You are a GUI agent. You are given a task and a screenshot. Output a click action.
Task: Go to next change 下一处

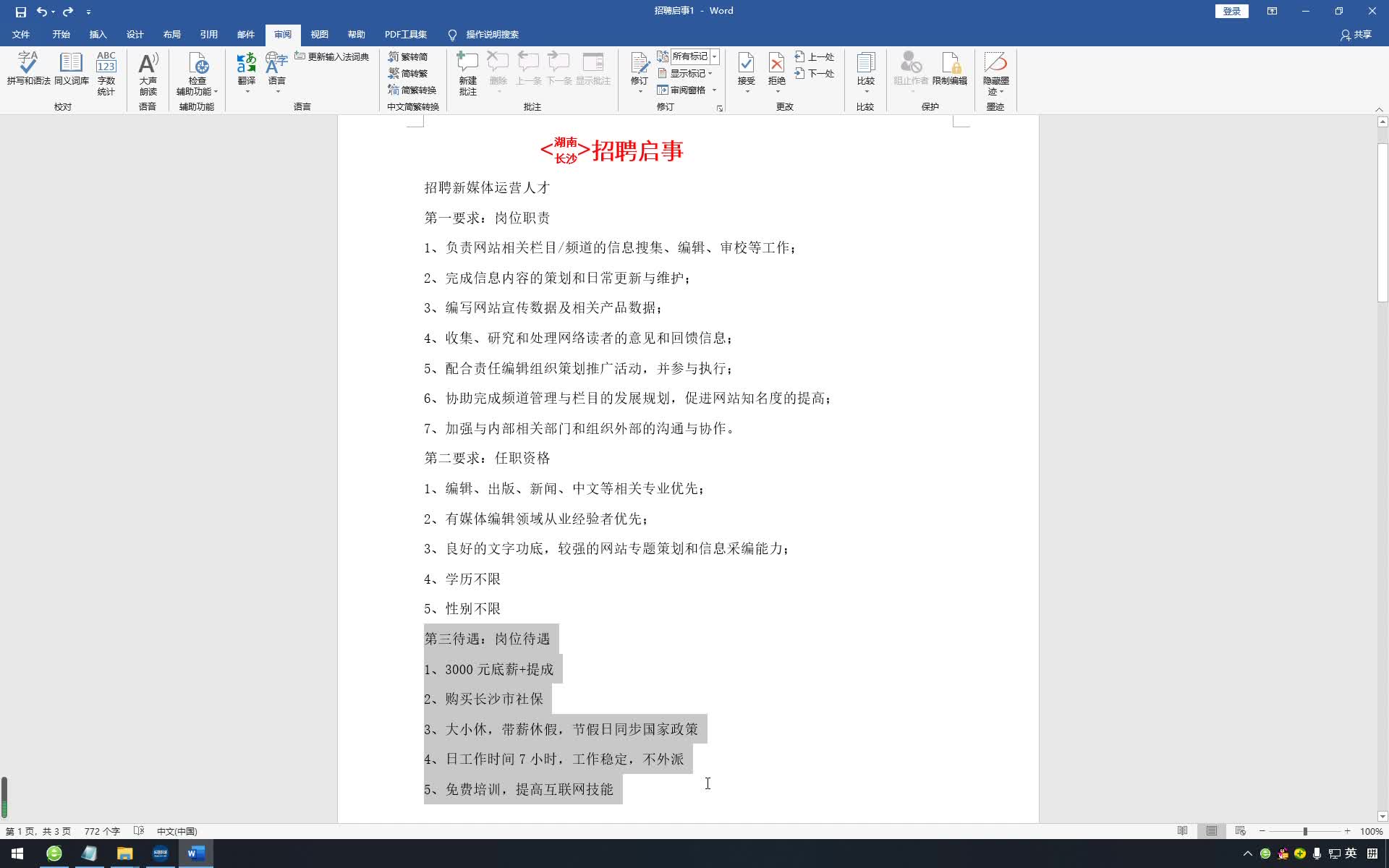pos(815,73)
